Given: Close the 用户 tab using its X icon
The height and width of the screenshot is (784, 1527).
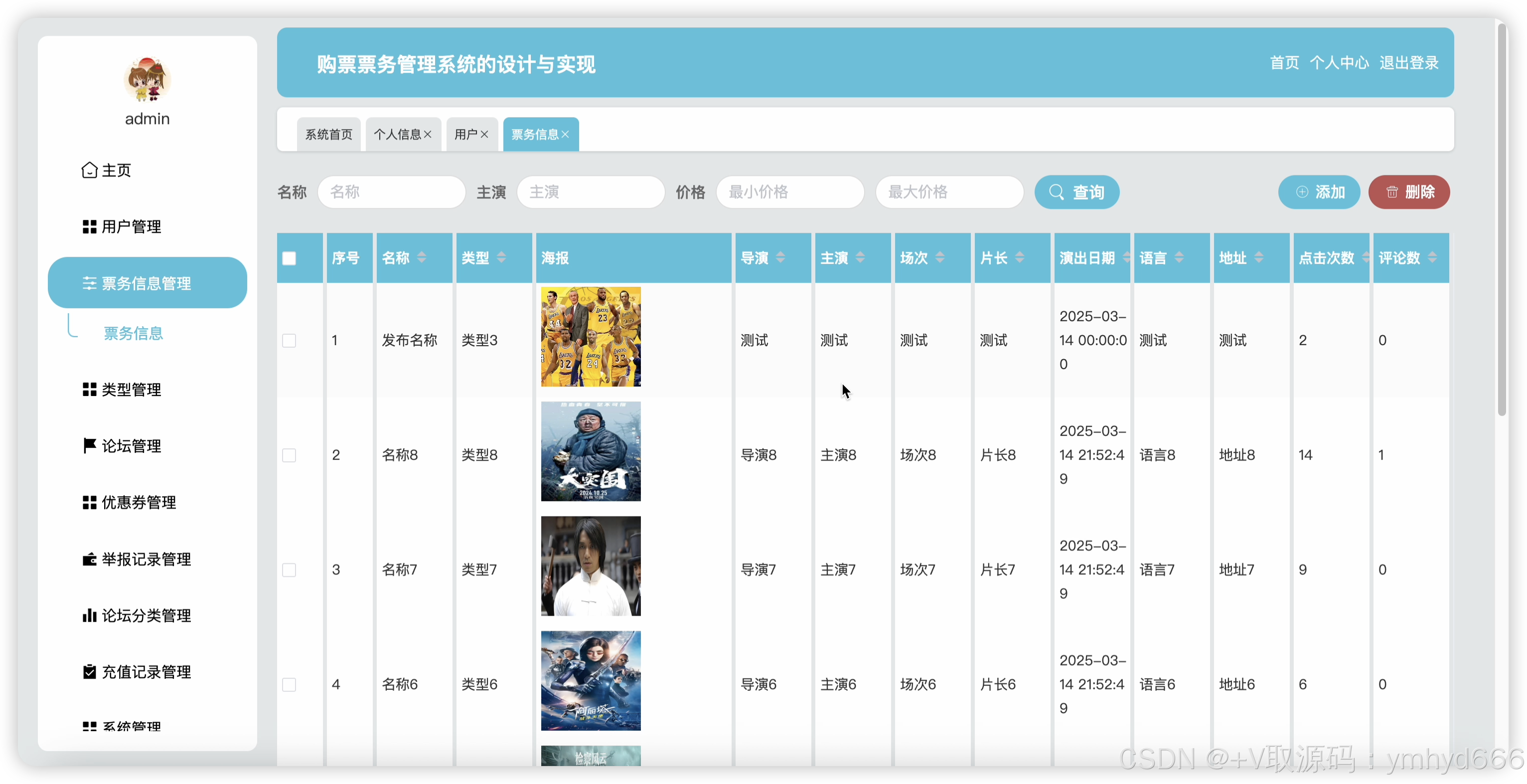Looking at the screenshot, I should (x=484, y=134).
